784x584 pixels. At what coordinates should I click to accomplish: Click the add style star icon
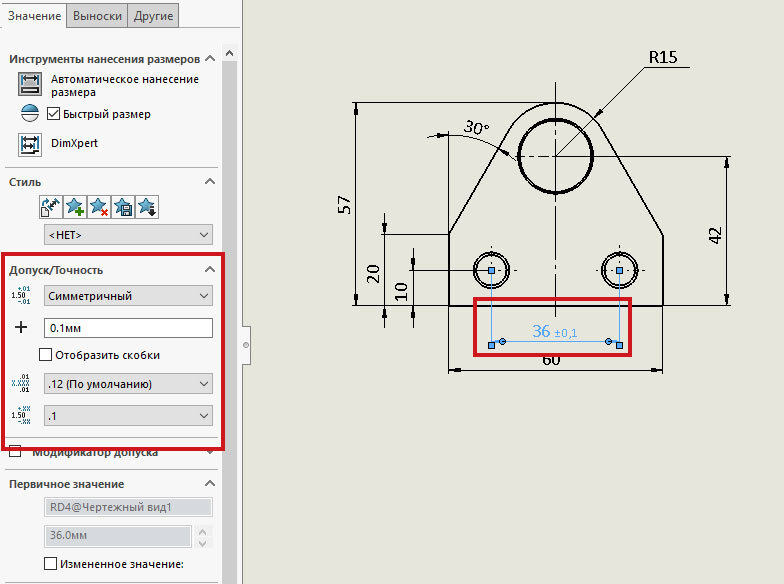[x=74, y=206]
